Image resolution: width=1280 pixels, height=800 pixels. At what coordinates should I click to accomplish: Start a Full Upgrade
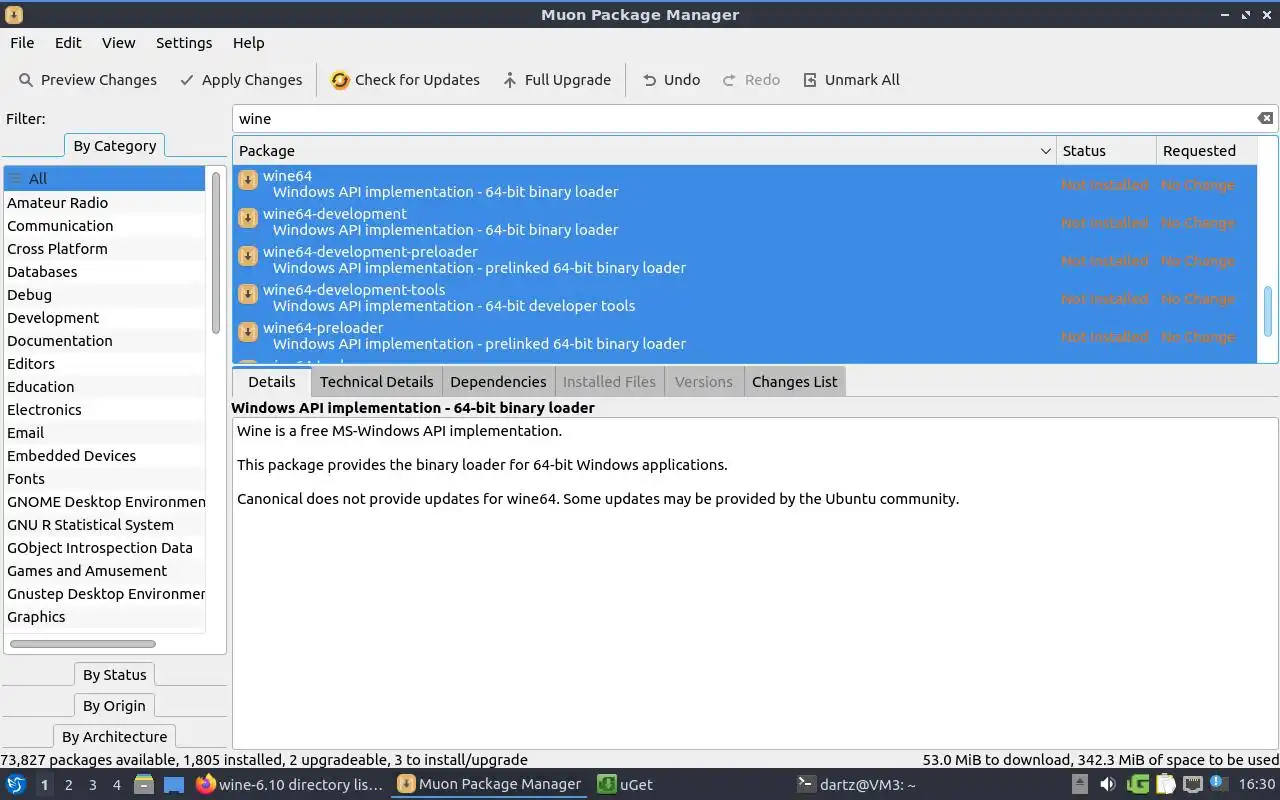(557, 80)
